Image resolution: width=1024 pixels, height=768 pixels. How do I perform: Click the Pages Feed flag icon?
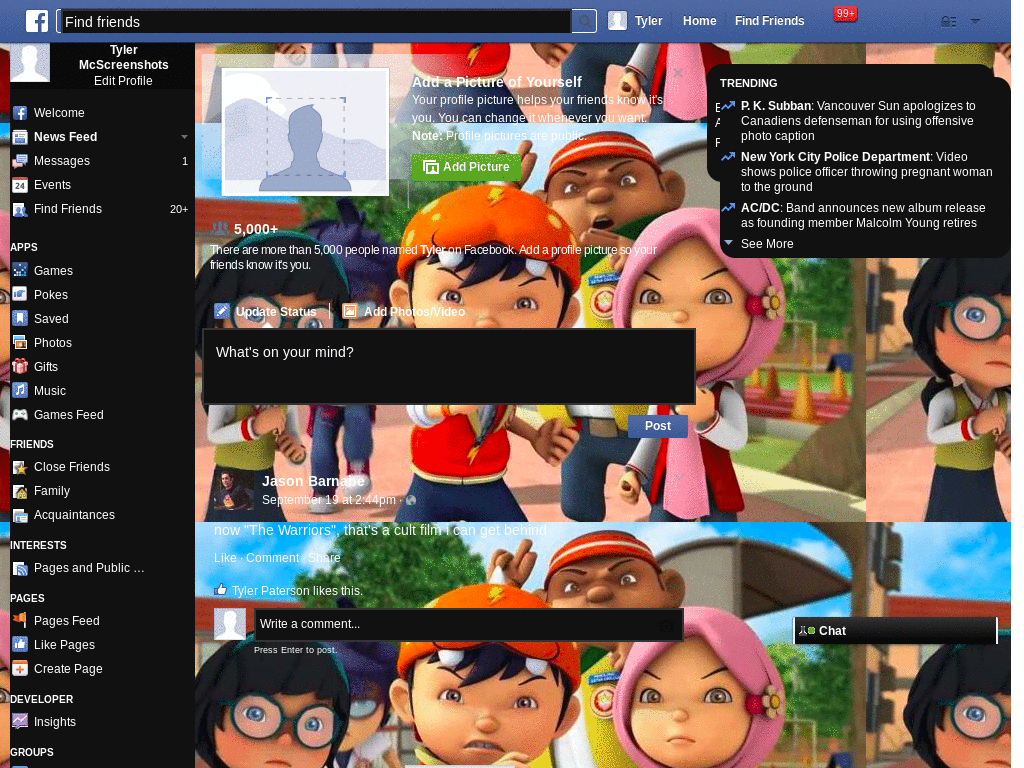pos(20,620)
